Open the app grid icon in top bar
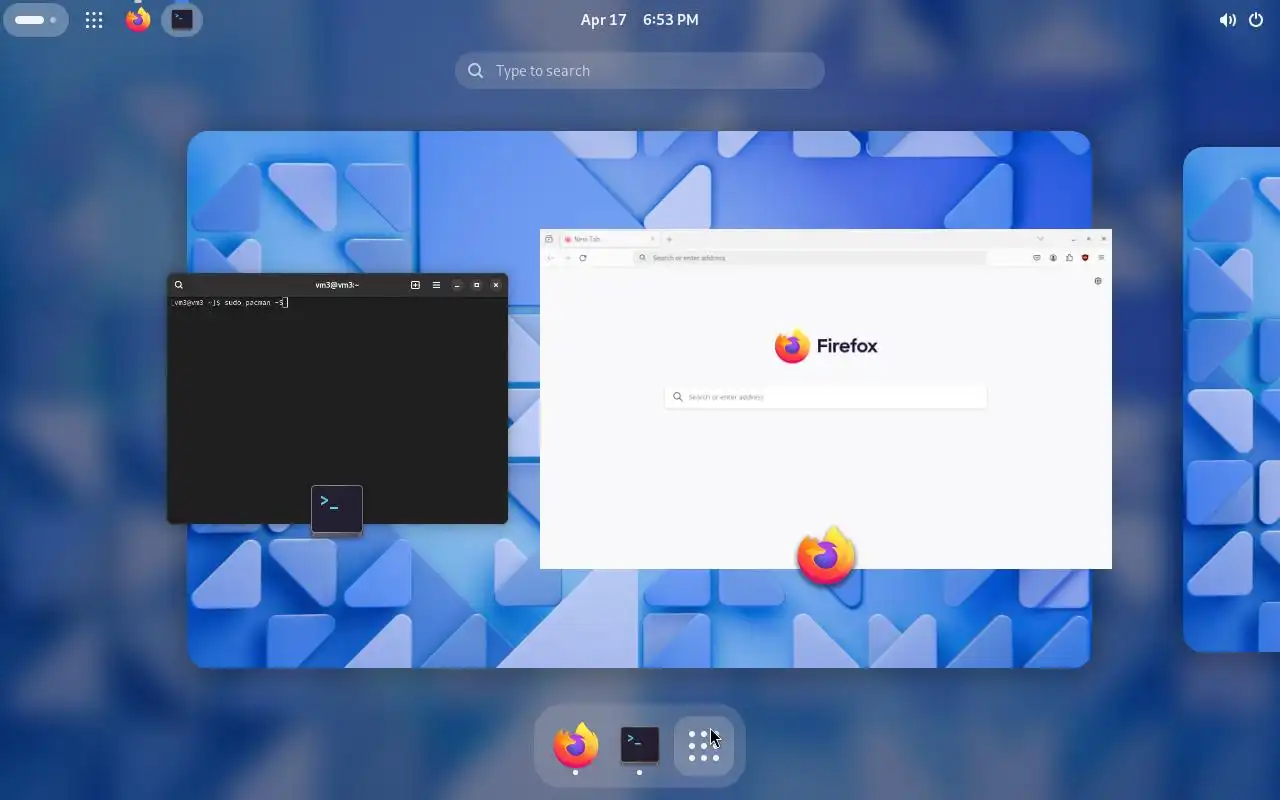 coord(94,20)
